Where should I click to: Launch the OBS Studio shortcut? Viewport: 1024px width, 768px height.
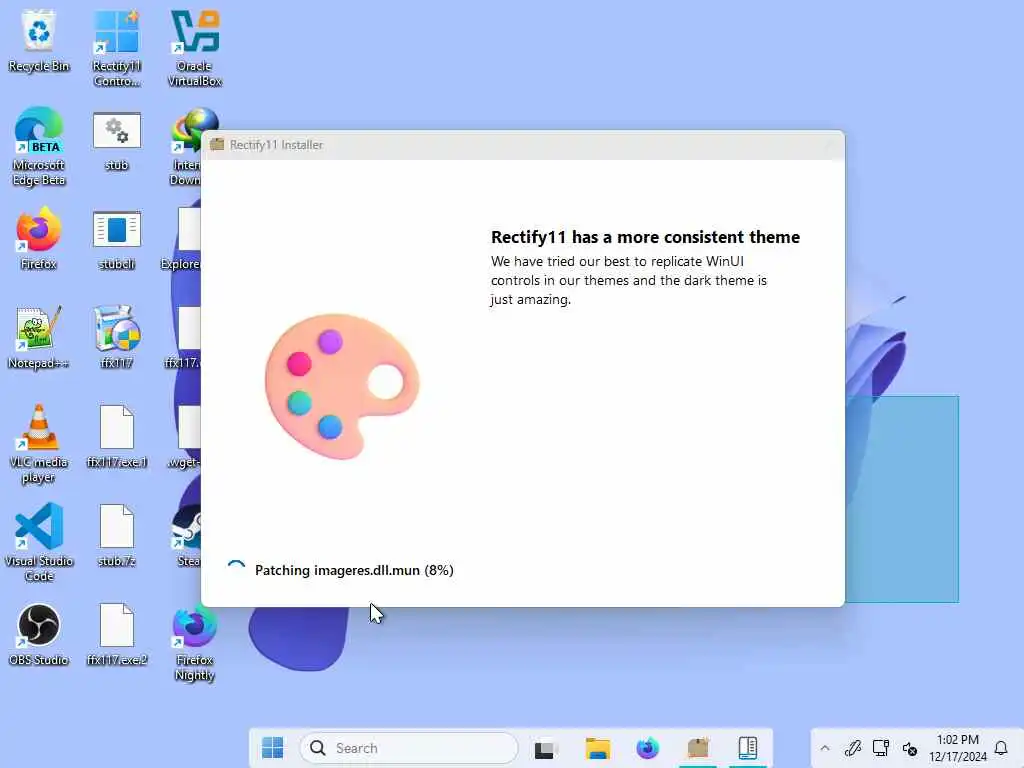tap(39, 635)
